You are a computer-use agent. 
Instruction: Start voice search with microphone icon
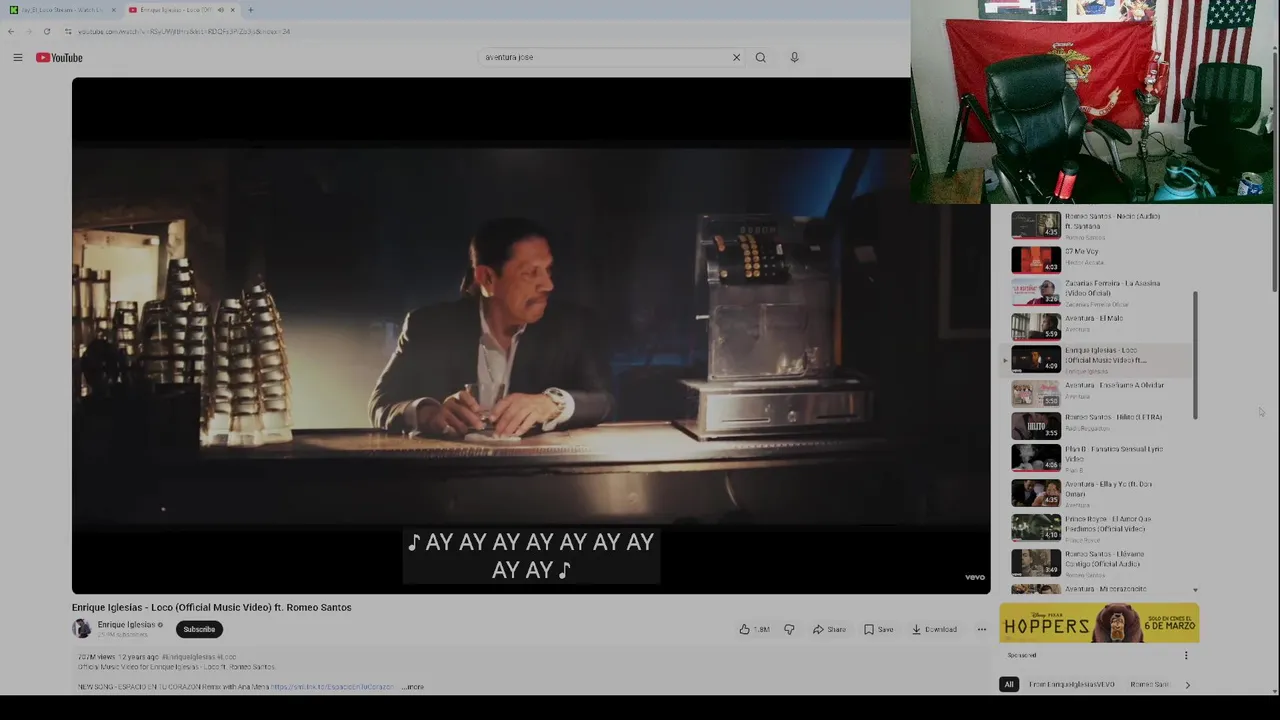pyautogui.click(x=794, y=57)
